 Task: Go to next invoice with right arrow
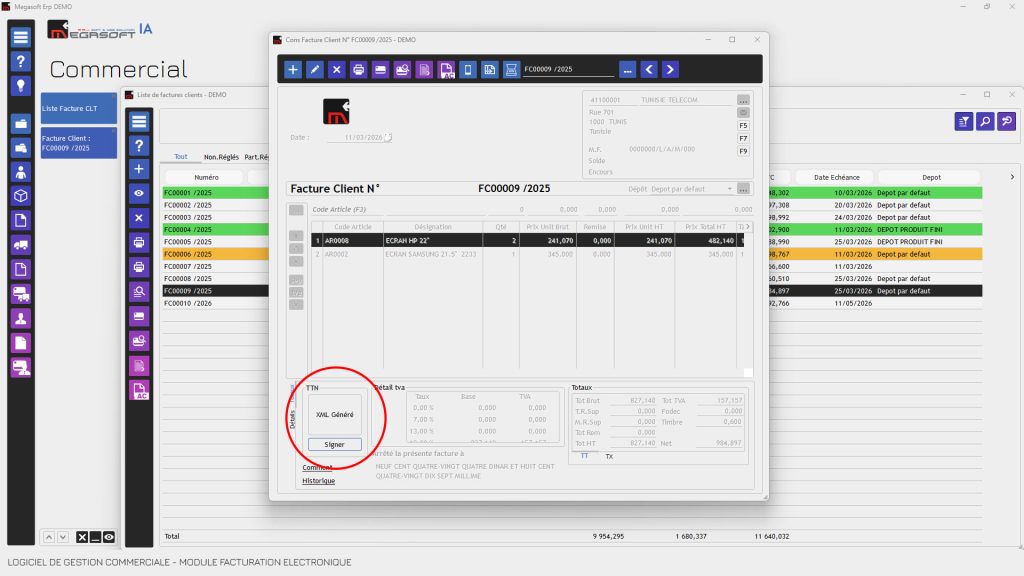click(670, 69)
